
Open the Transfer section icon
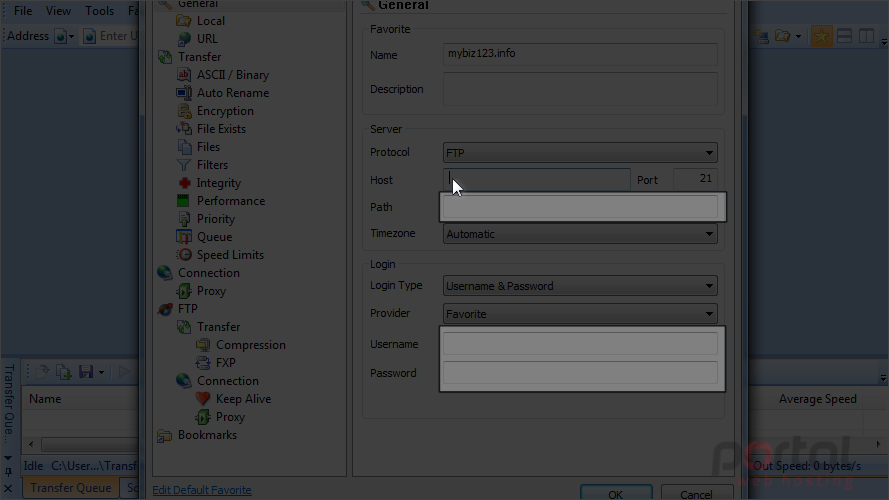[x=165, y=57]
